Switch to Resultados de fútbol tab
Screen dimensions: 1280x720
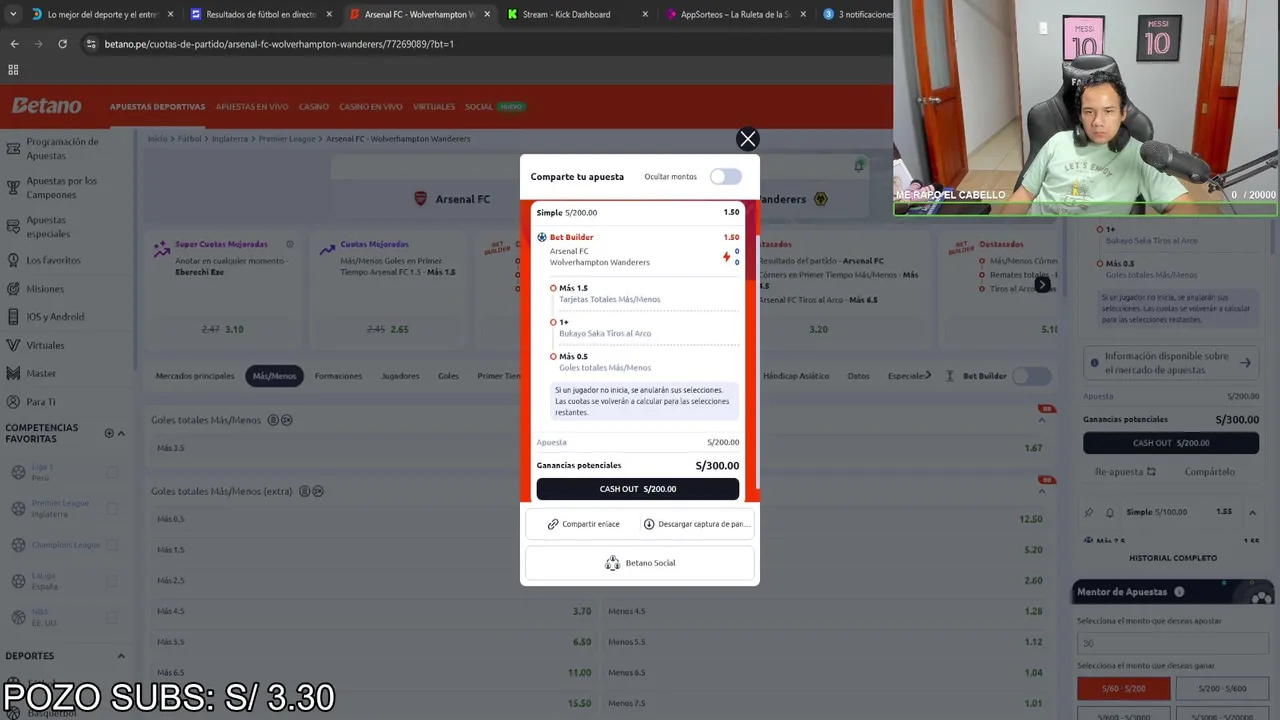260,14
